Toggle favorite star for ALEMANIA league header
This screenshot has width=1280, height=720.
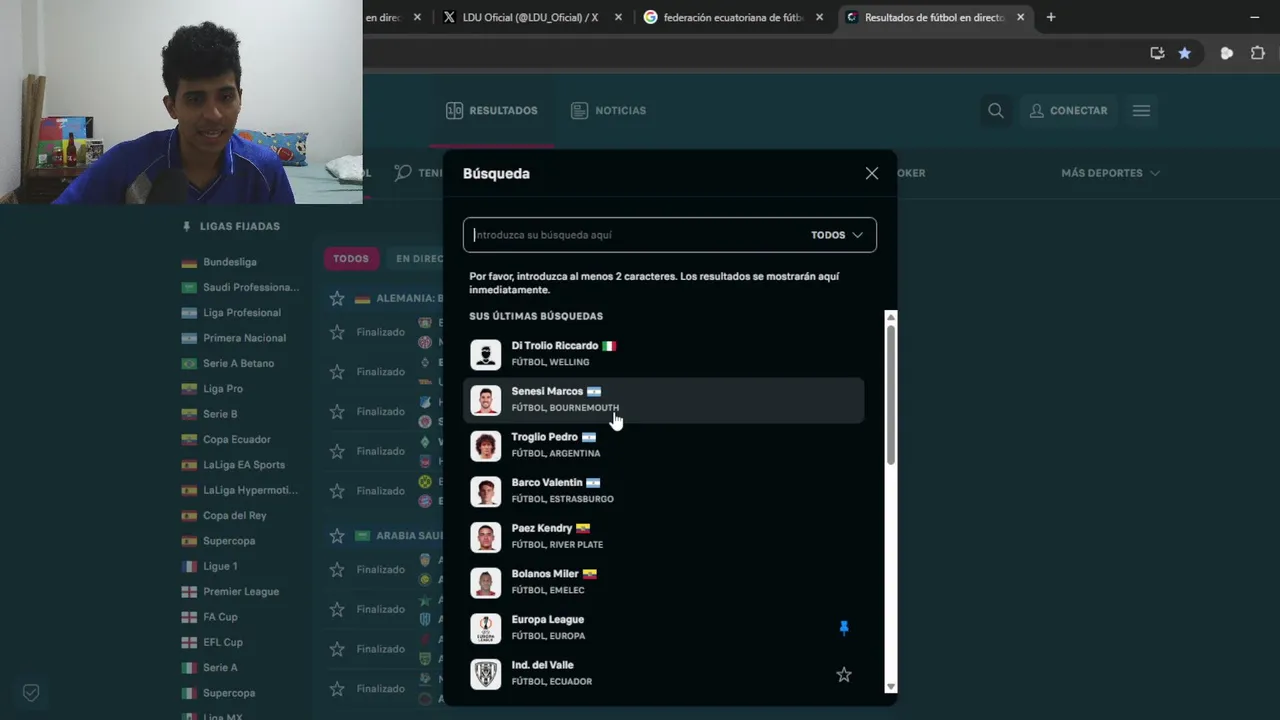click(x=337, y=298)
